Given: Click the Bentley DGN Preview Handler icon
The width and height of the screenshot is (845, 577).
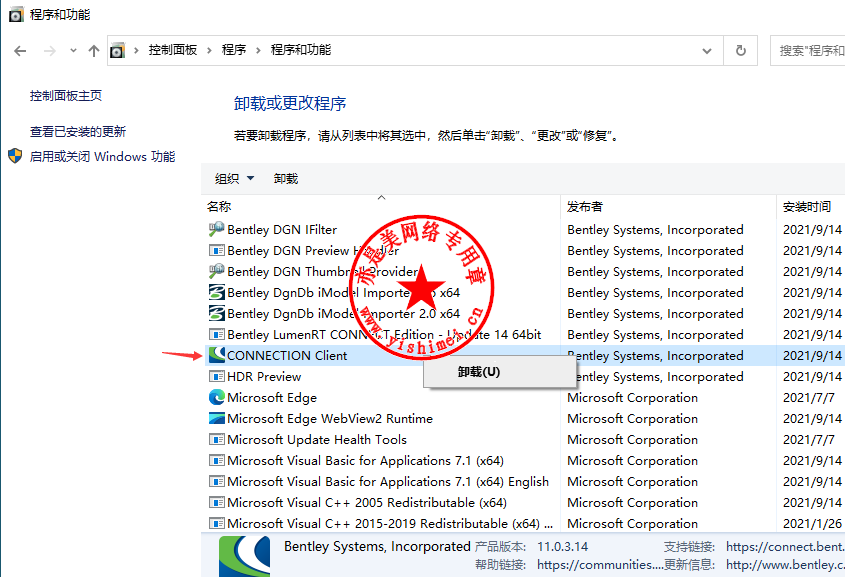Looking at the screenshot, I should click(x=217, y=251).
